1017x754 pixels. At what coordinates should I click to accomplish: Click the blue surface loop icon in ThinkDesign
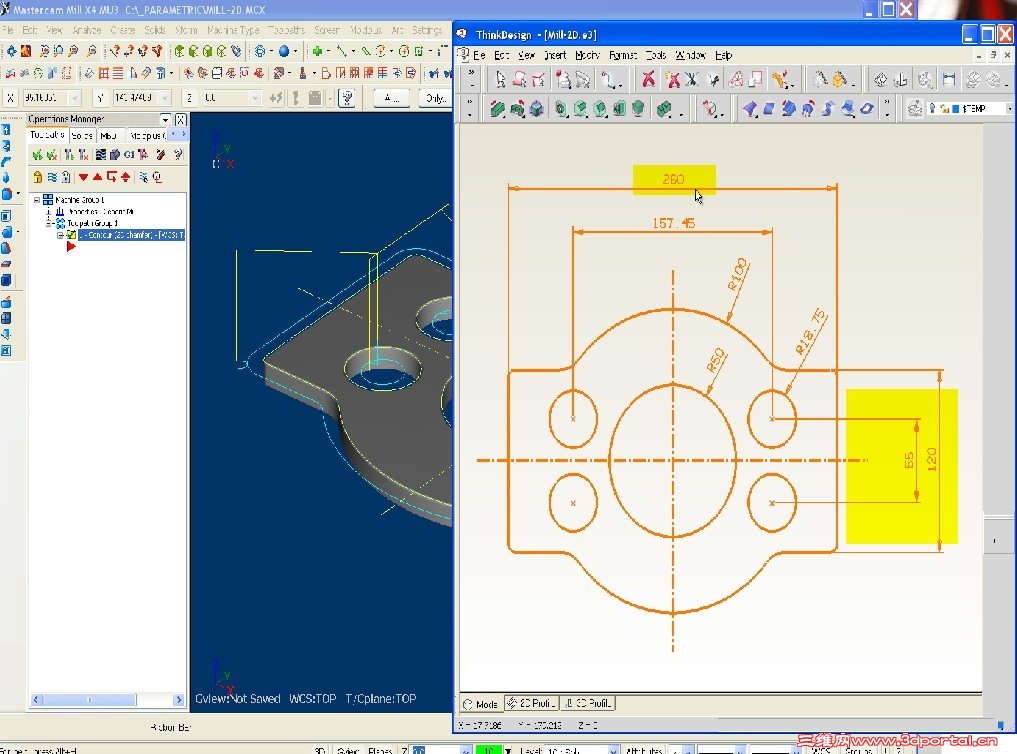[867, 109]
